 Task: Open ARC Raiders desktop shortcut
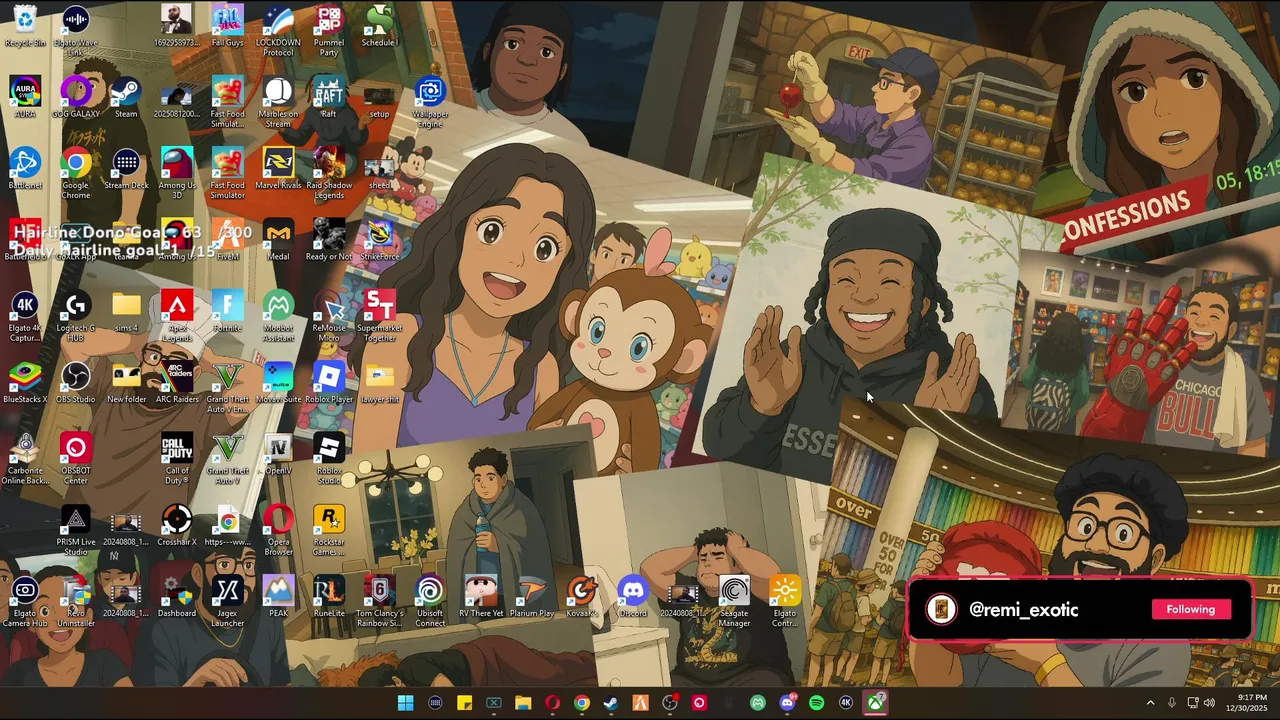click(177, 384)
